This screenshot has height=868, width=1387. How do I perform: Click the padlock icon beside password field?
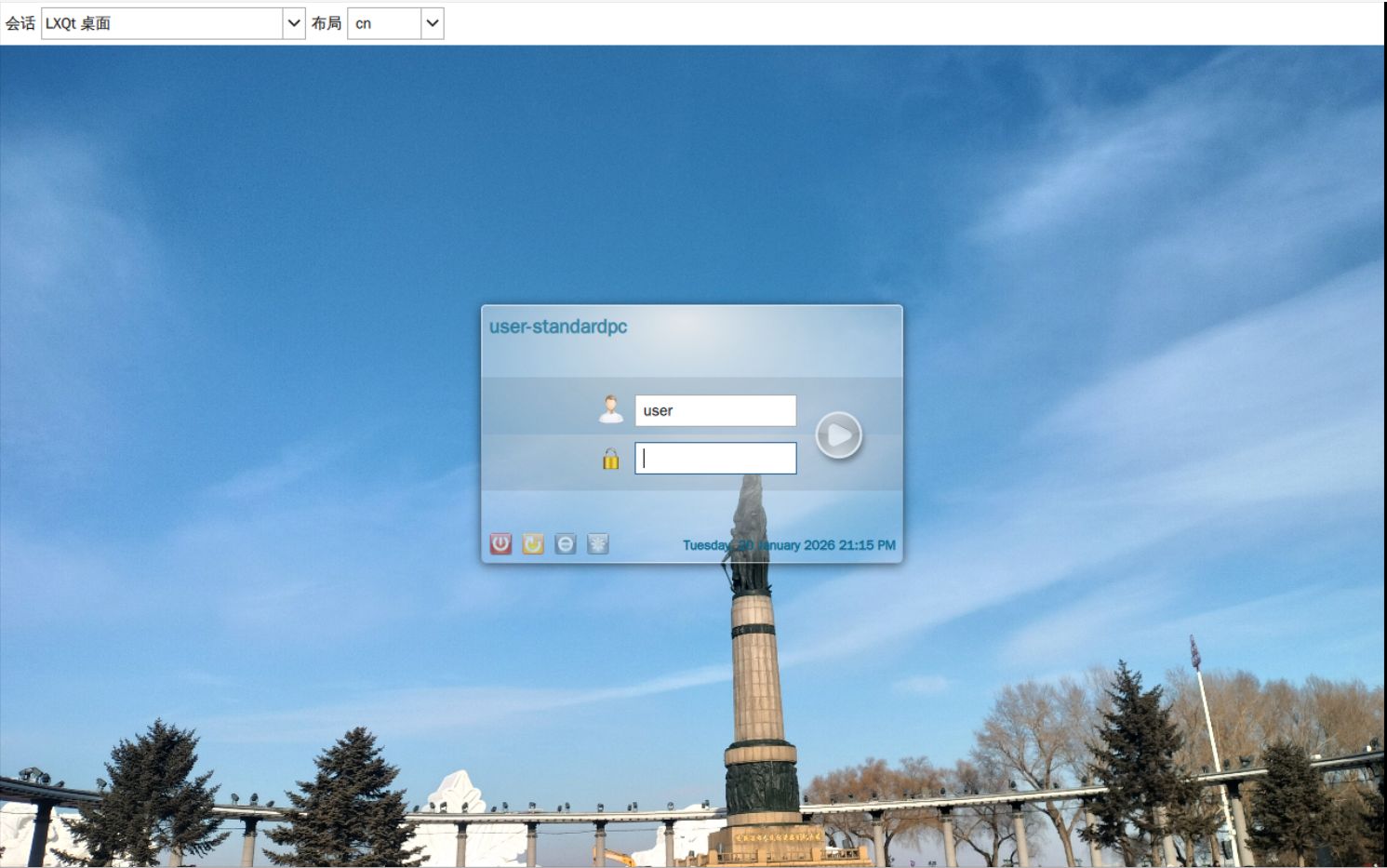point(610,459)
